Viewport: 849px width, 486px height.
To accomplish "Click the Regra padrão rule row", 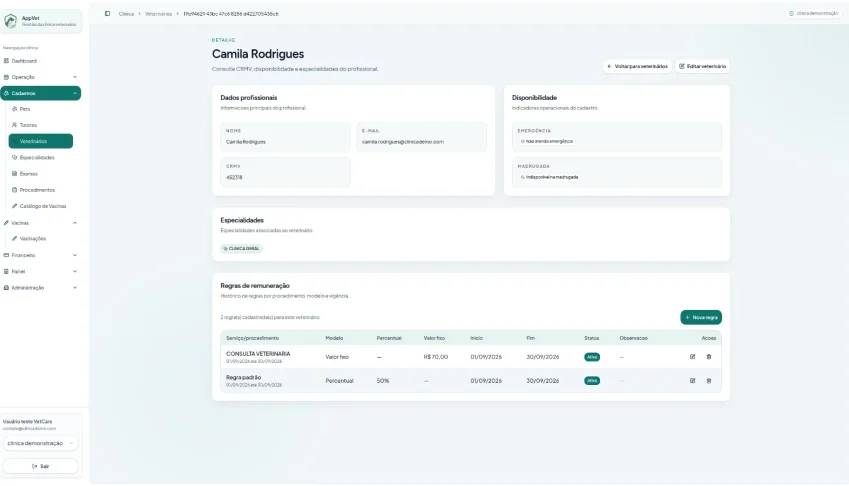I will click(471, 381).
